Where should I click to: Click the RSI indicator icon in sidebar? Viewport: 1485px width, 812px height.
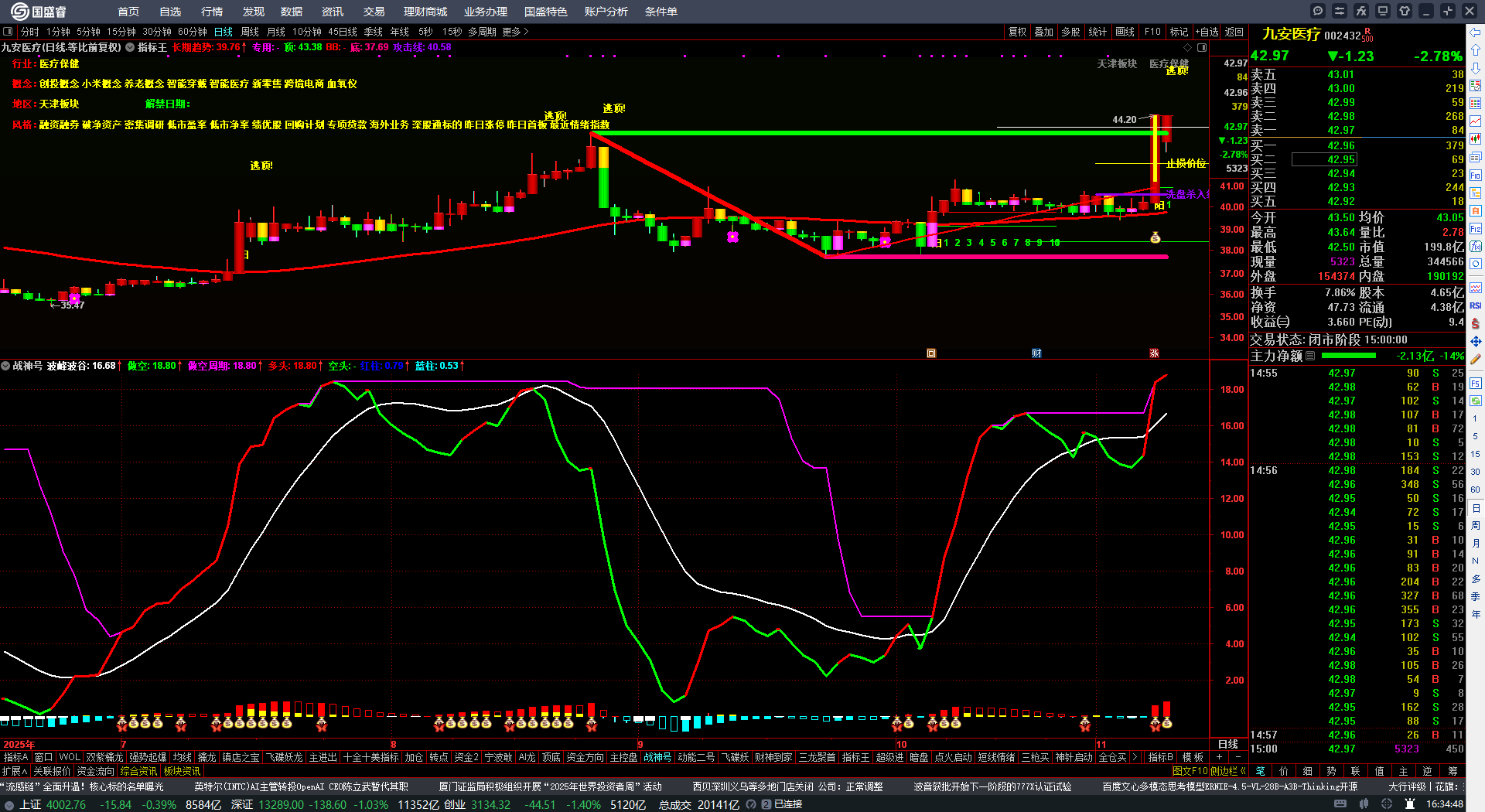coord(1476,305)
